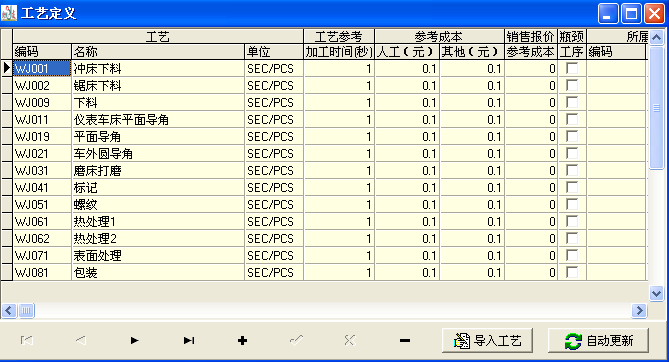Select the 车外圆导角 name cell

coord(158,153)
